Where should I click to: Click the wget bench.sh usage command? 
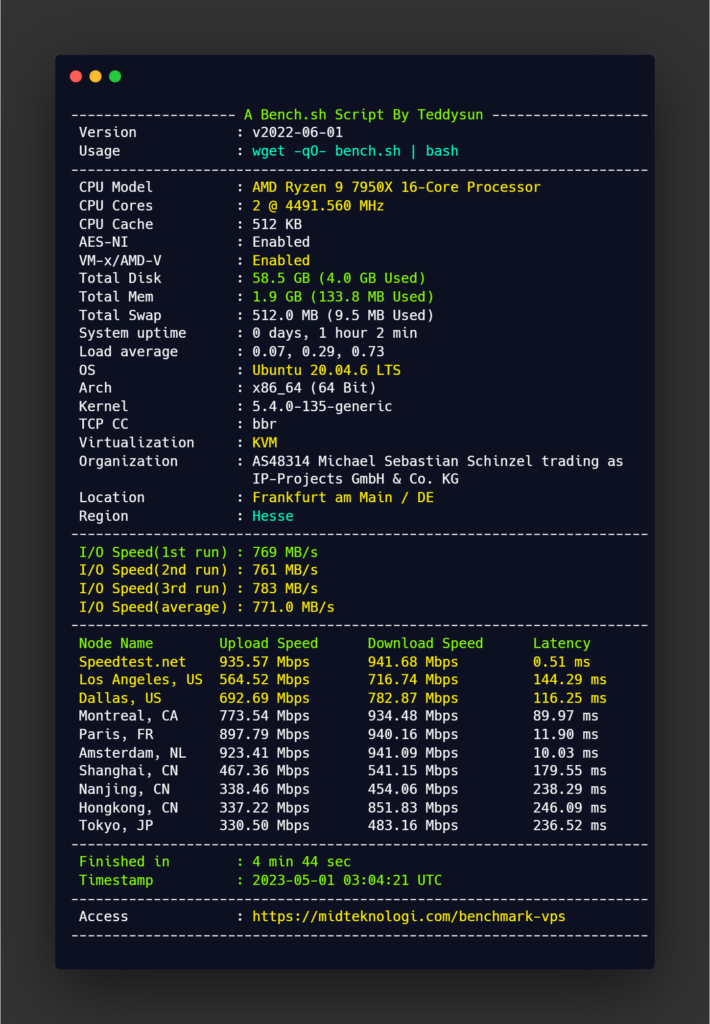pyautogui.click(x=355, y=151)
